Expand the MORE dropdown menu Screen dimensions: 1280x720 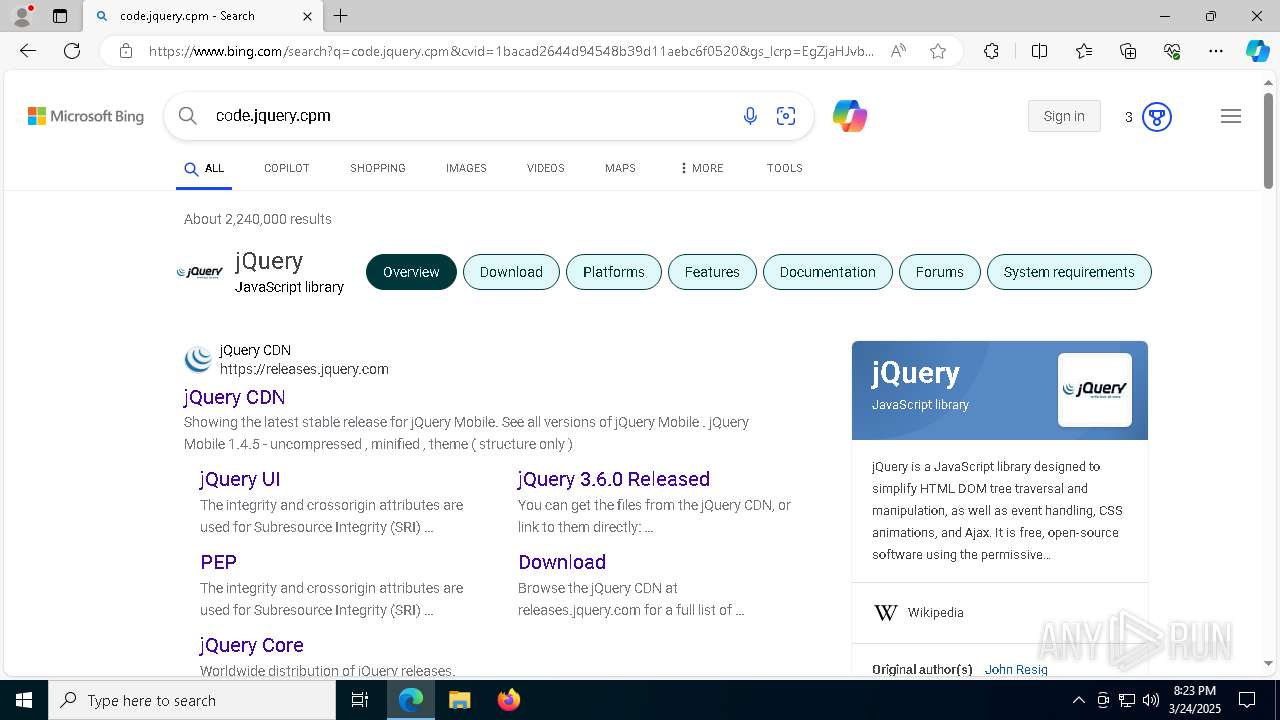click(701, 168)
